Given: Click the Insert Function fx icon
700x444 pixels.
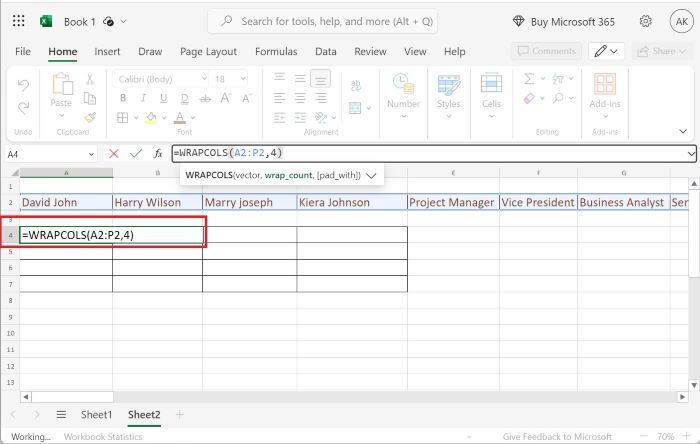Looking at the screenshot, I should tap(158, 154).
